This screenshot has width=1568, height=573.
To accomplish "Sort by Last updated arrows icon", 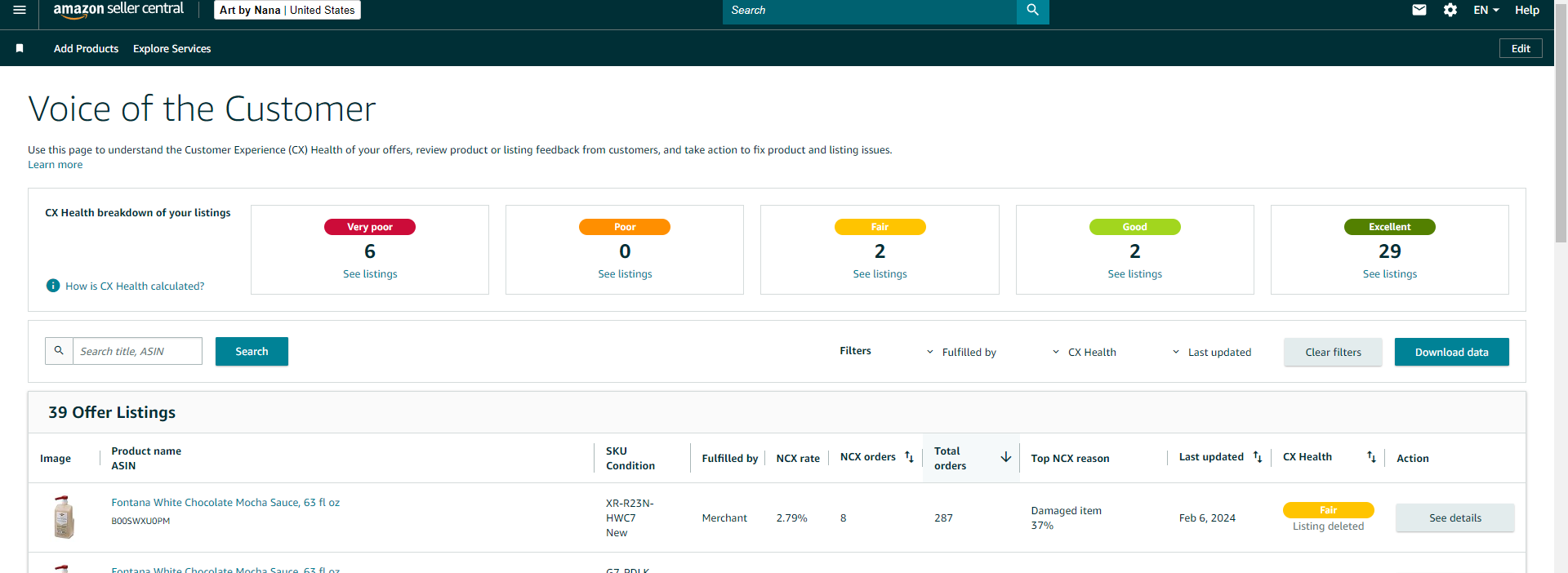I will click(1258, 457).
